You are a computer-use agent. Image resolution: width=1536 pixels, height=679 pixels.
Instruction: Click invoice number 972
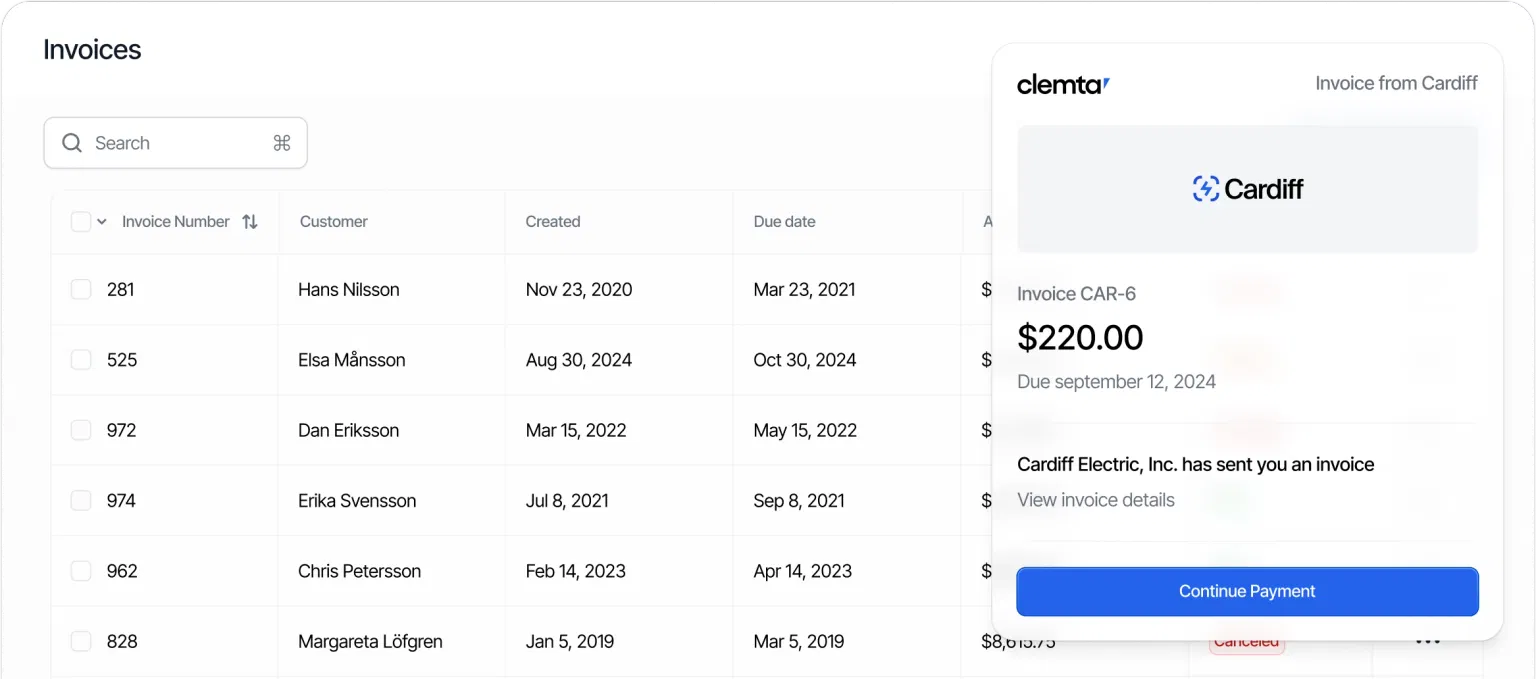pyautogui.click(x=122, y=430)
